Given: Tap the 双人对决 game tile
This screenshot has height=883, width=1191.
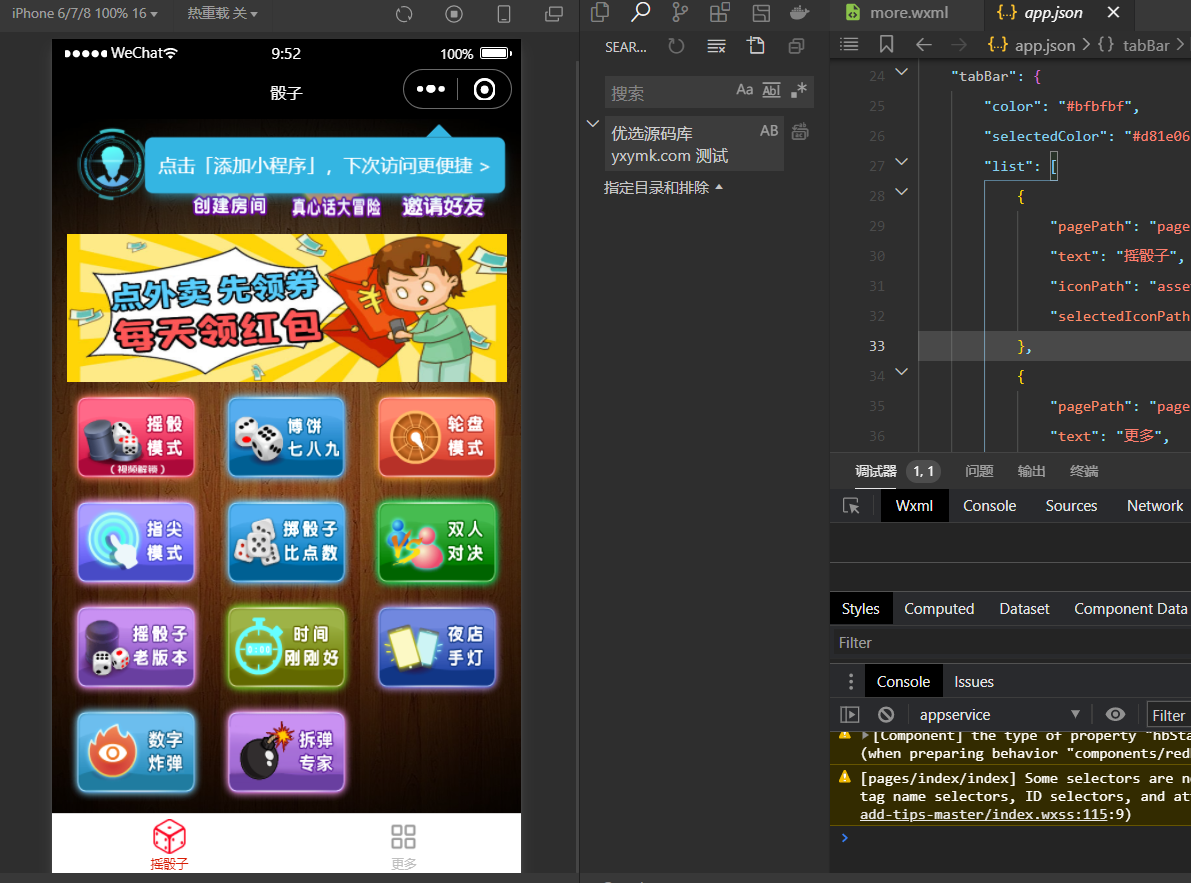Looking at the screenshot, I should (438, 542).
